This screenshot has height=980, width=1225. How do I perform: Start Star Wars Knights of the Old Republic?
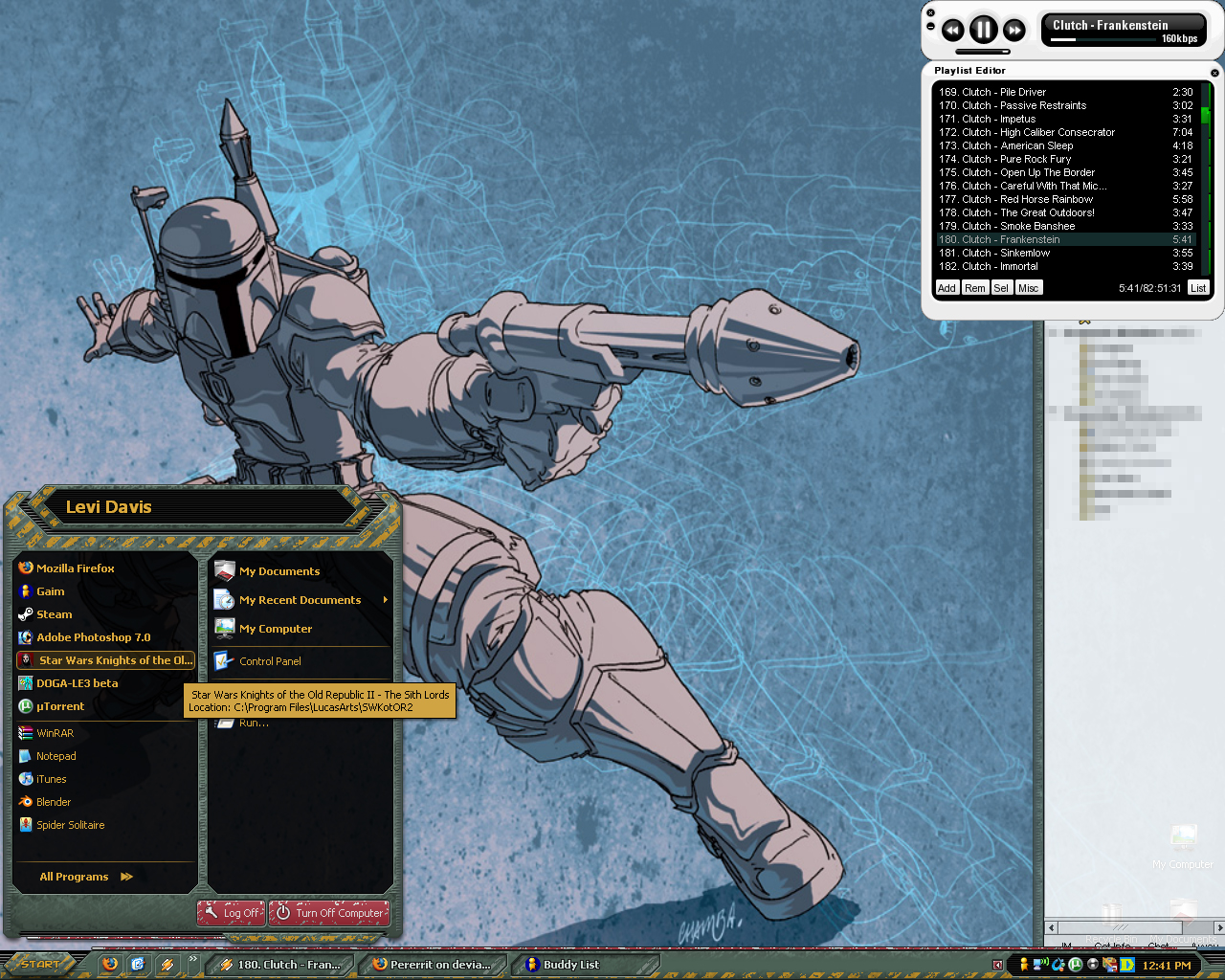click(x=105, y=660)
